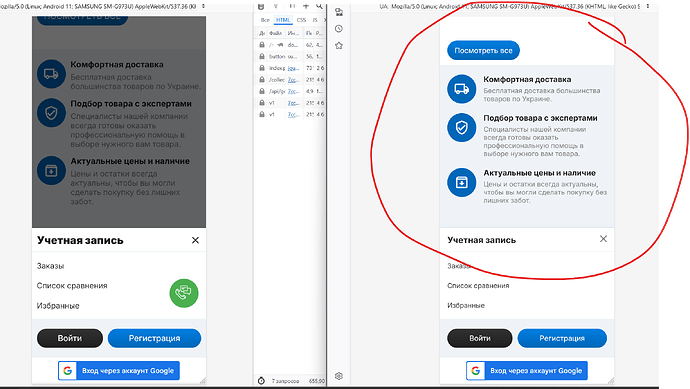
Task: Open Избранные in left screenshot
Action: point(58,305)
